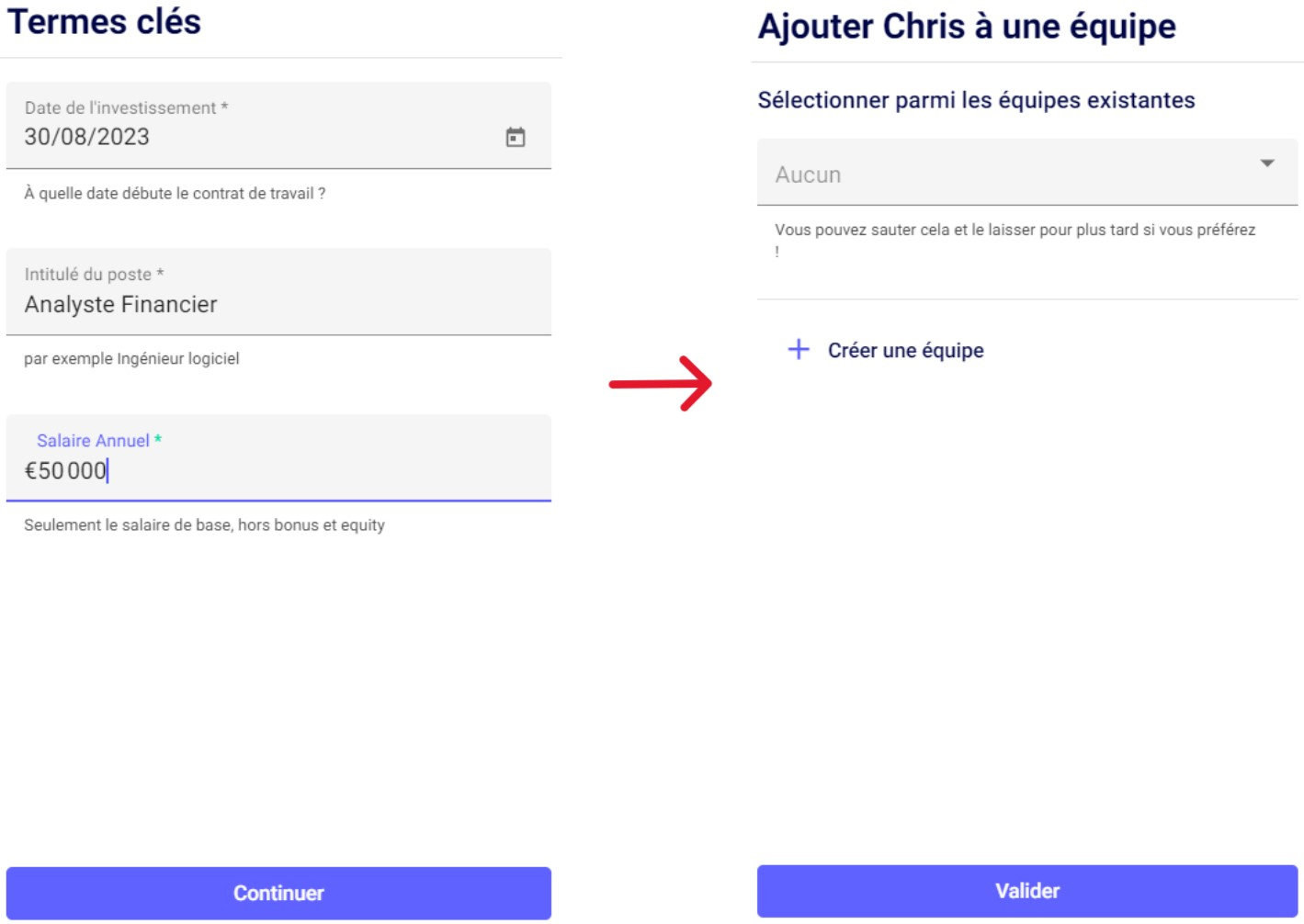Click the contrat de travail helper text
The height and width of the screenshot is (924, 1304).
(x=175, y=194)
